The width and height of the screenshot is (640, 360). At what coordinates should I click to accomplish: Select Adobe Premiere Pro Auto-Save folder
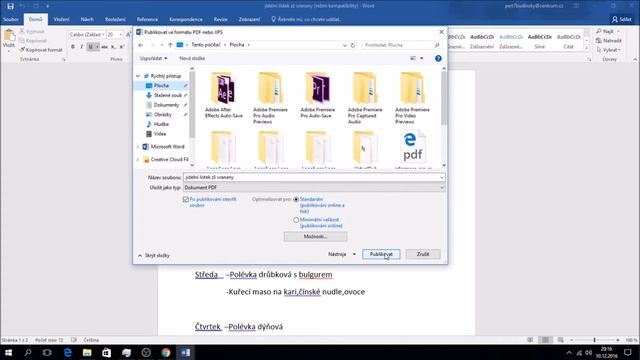click(318, 96)
